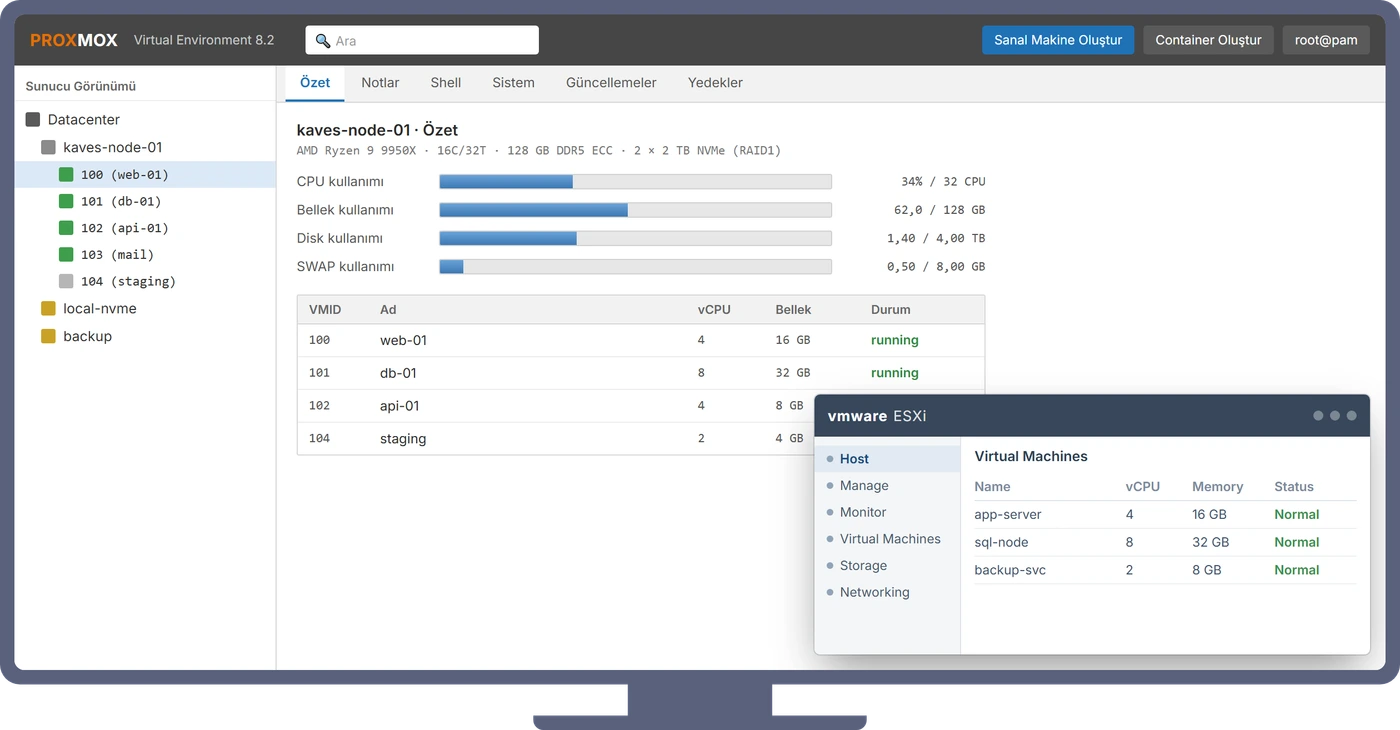Screen dimensions: 1400x730
Task: Open Host in the ESXi sidebar
Action: coord(888,459)
